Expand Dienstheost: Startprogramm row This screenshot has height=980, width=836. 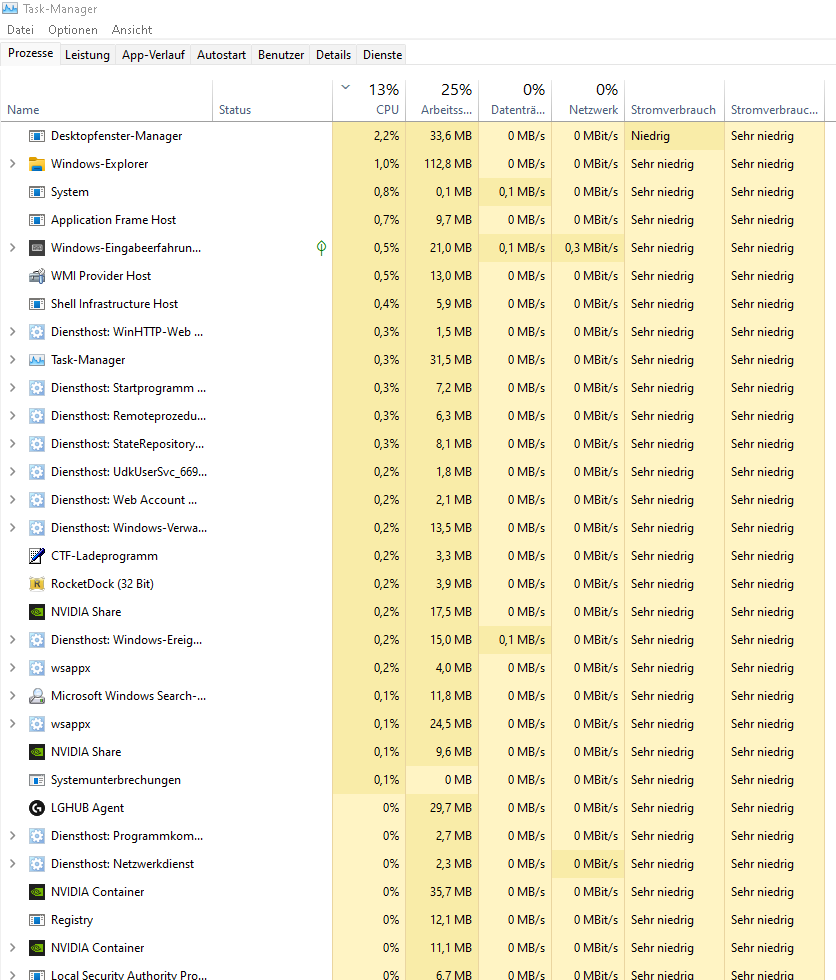tap(12, 388)
